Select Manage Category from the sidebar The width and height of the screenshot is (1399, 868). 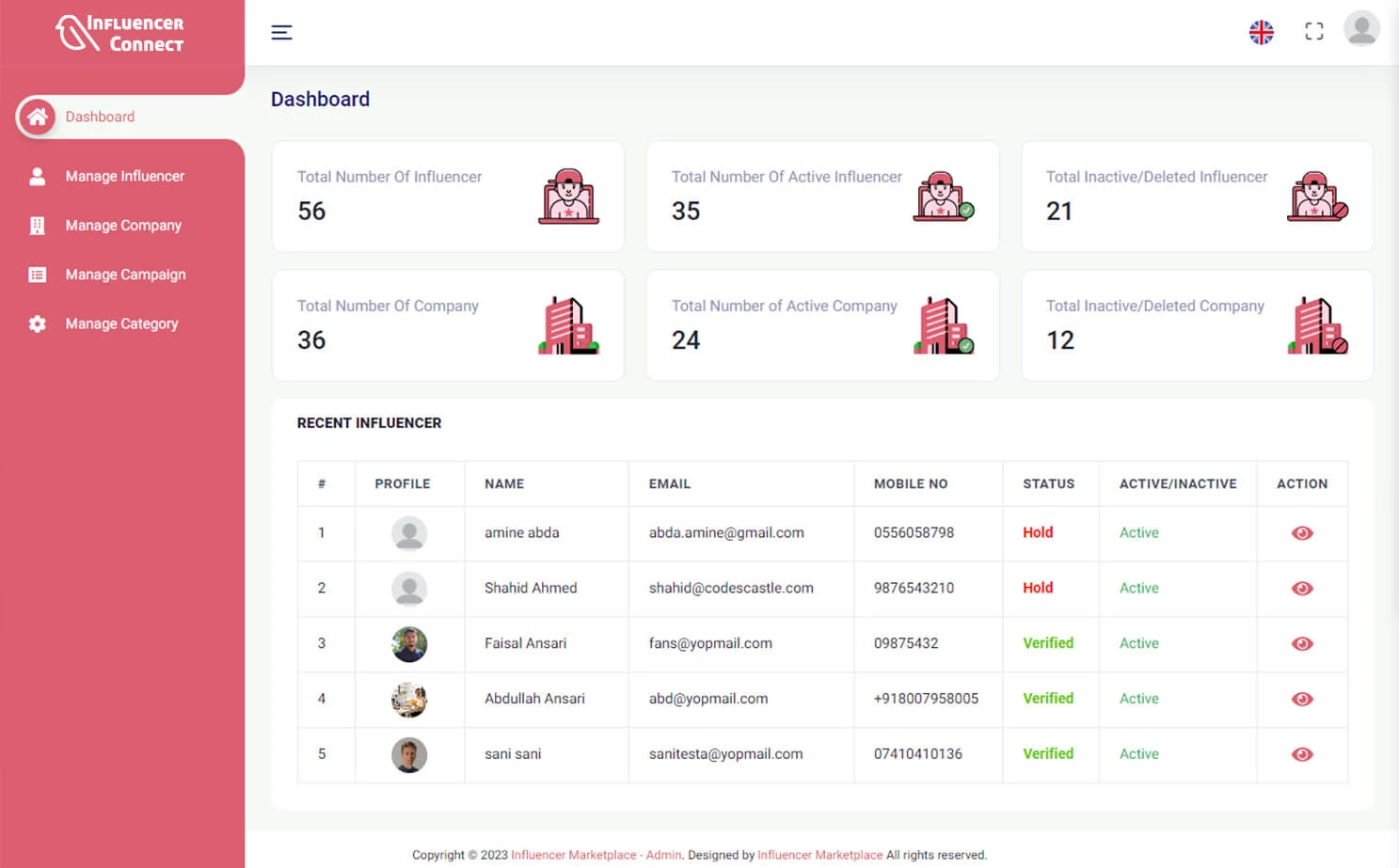tap(121, 324)
